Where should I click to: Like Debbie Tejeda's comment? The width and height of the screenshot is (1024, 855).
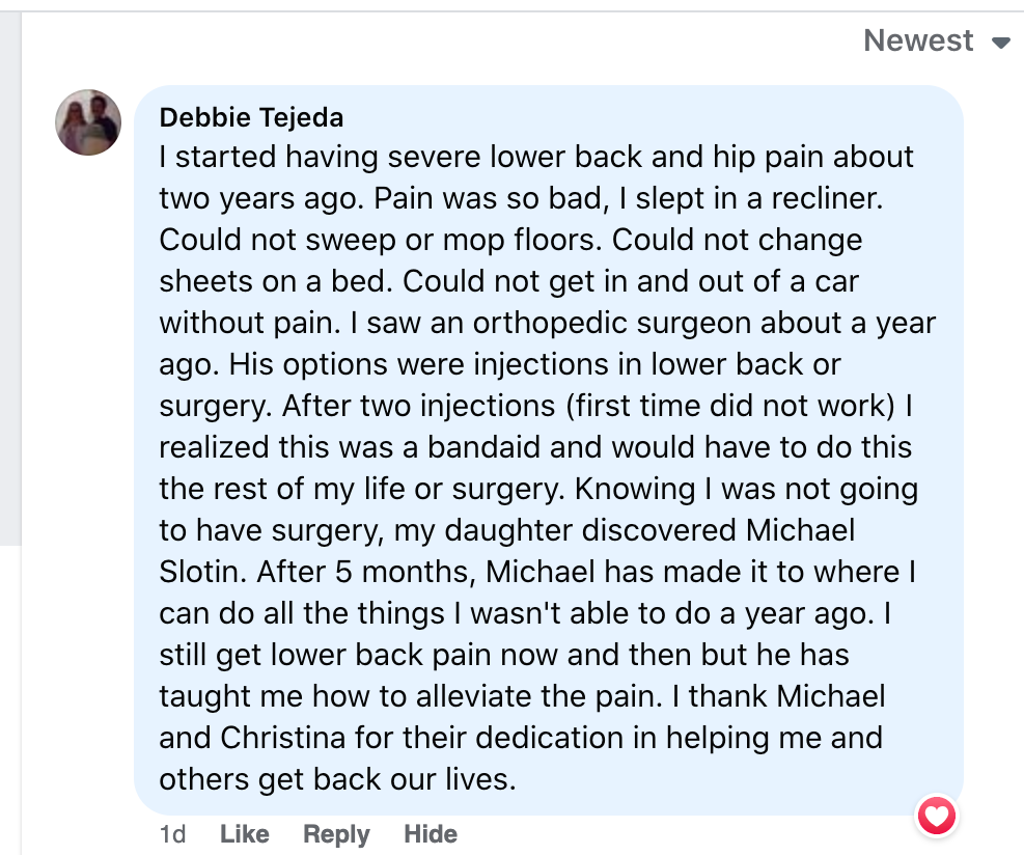point(244,834)
